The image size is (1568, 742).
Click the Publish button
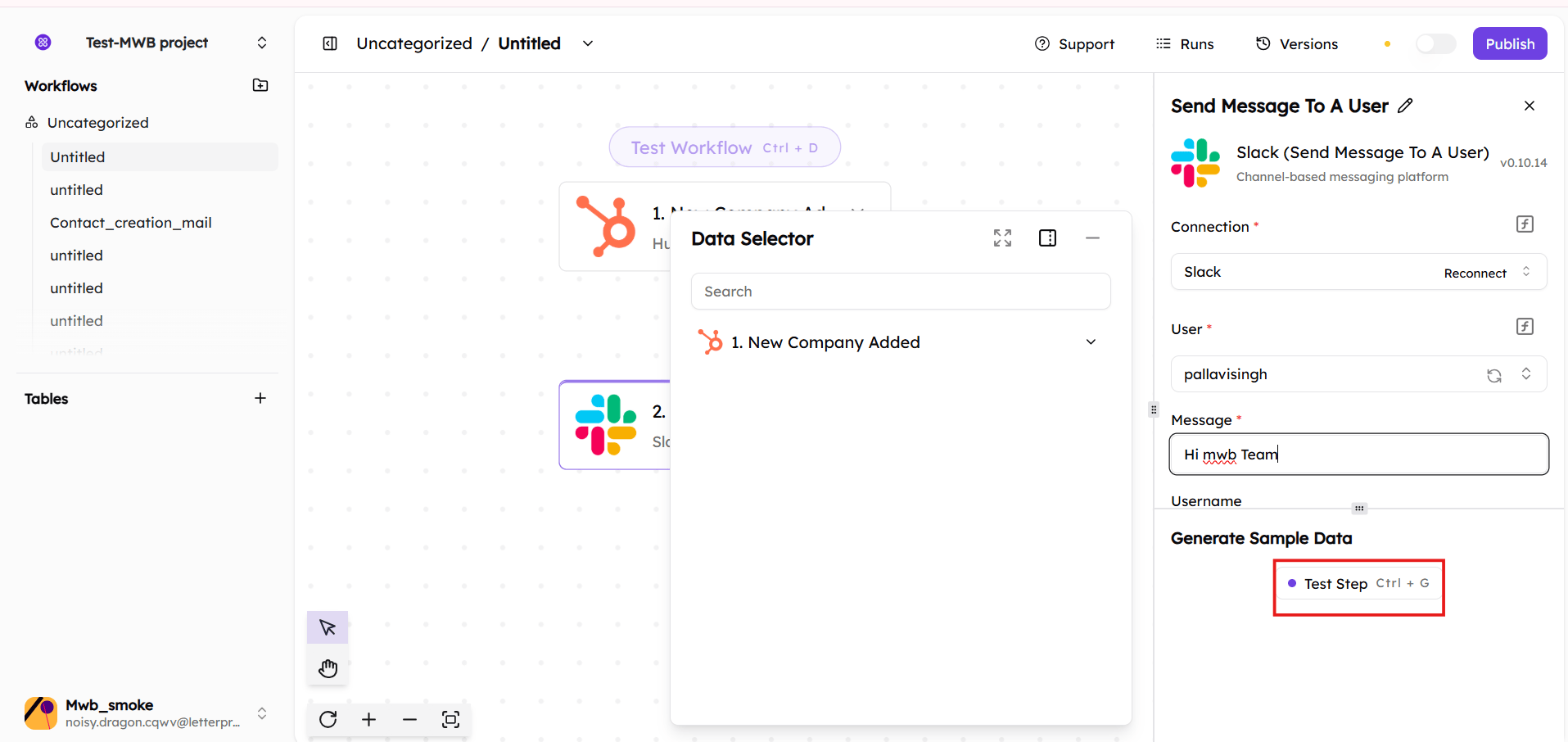[x=1509, y=44]
